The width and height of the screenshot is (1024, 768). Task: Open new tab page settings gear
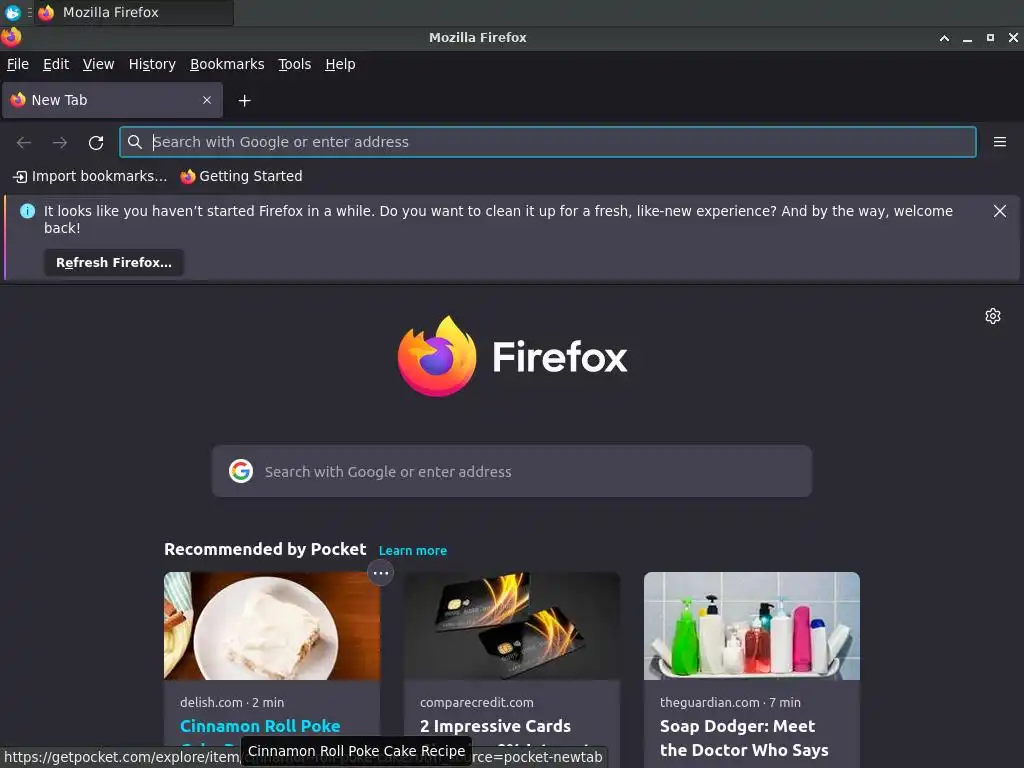[x=993, y=316]
